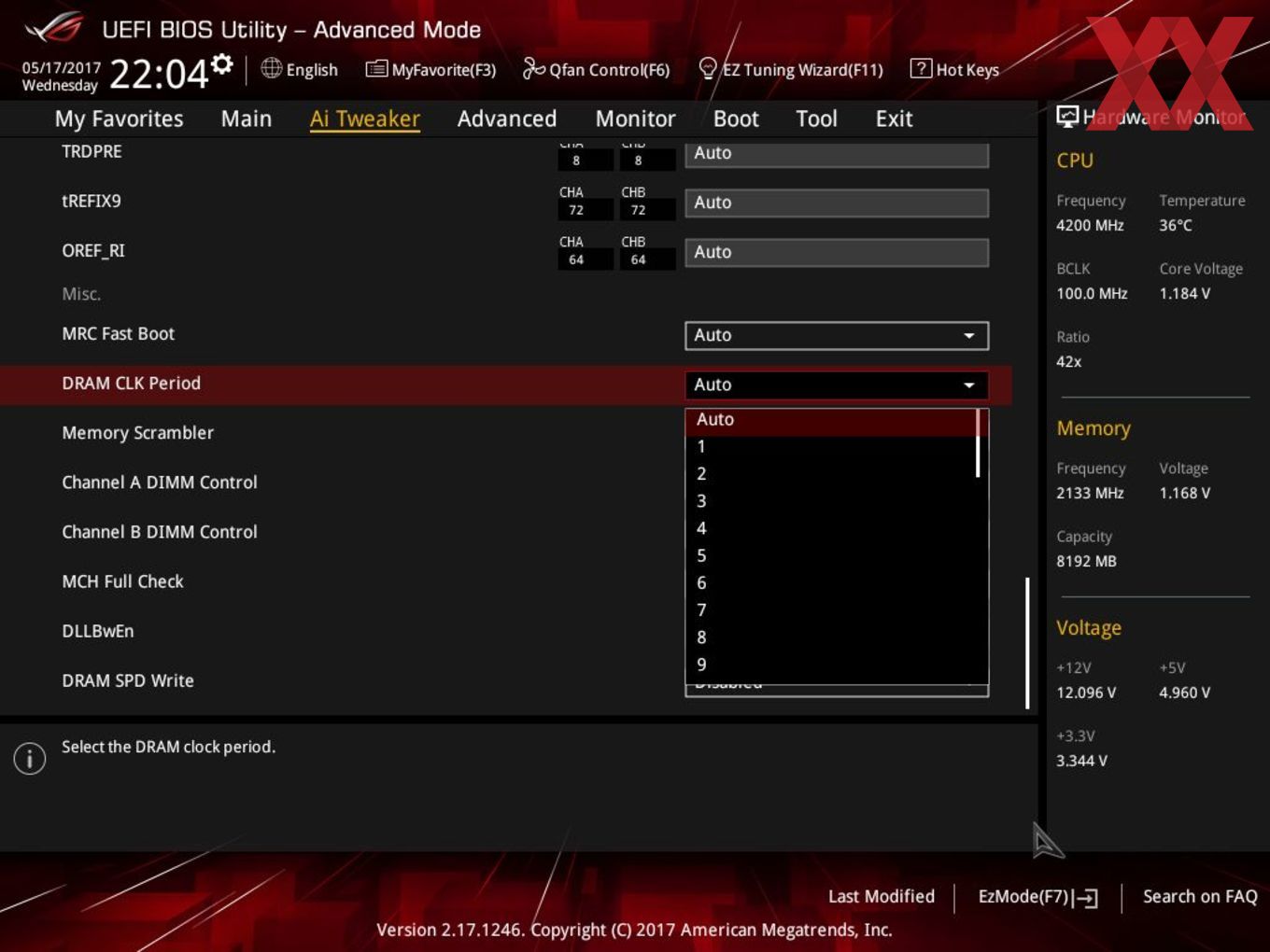The height and width of the screenshot is (952, 1270).
Task: Select the OREF_RI setting label
Action: 93,251
